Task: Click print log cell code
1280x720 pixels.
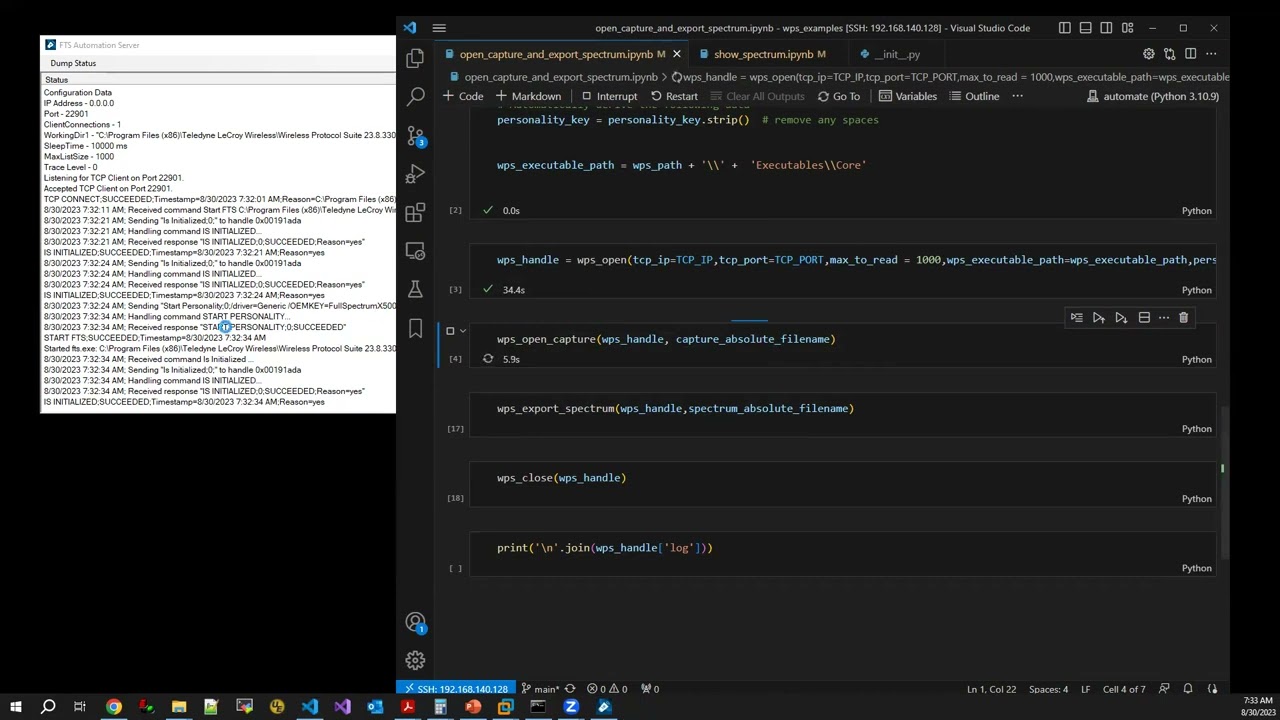Action: [604, 548]
